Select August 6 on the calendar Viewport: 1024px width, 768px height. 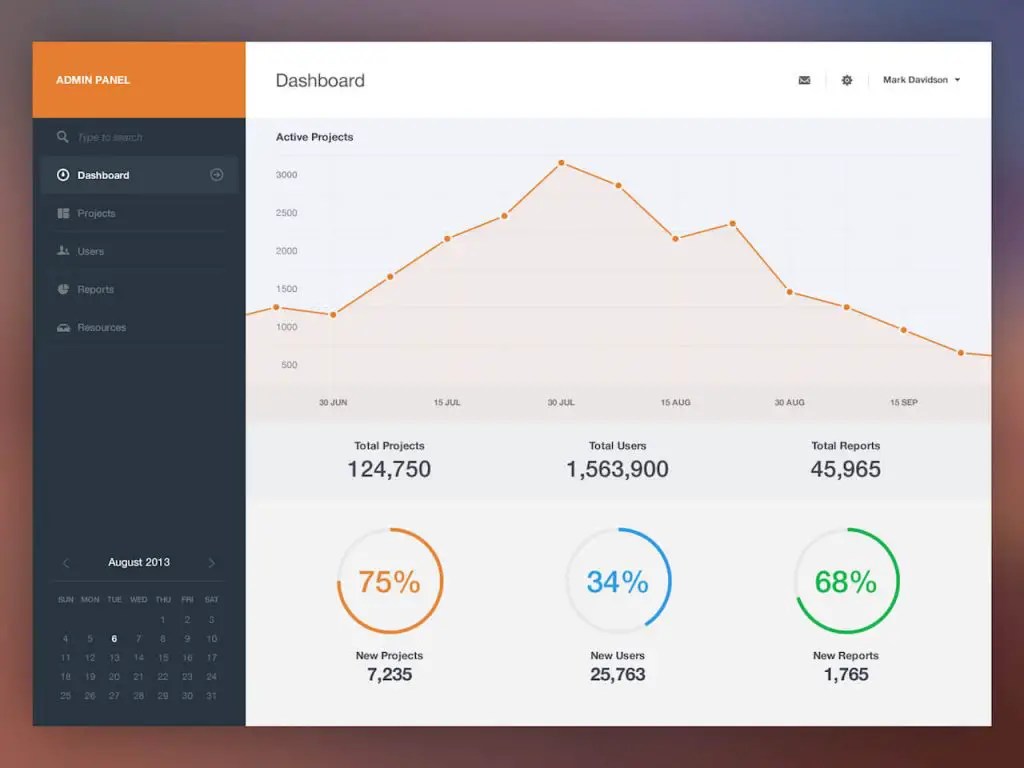pyautogui.click(x=113, y=639)
